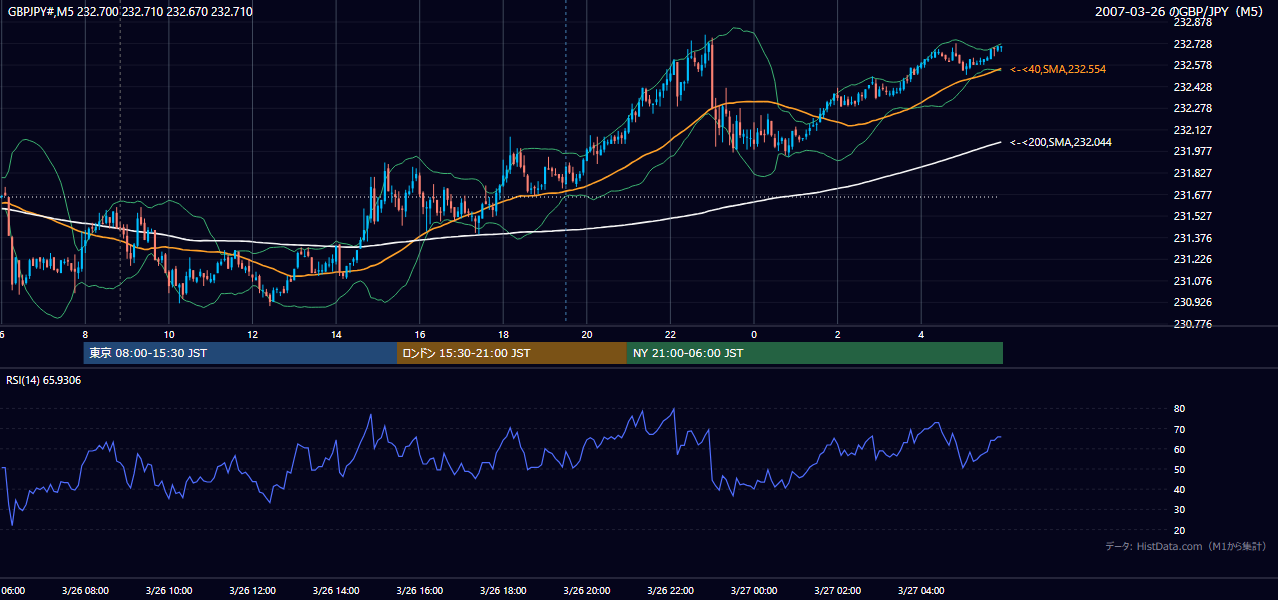
Task: Click the 3/27 04:00 date axis label
Action: pyautogui.click(x=920, y=590)
